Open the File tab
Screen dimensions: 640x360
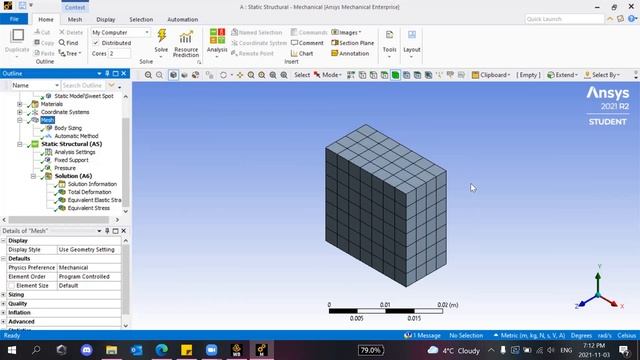tap(14, 19)
